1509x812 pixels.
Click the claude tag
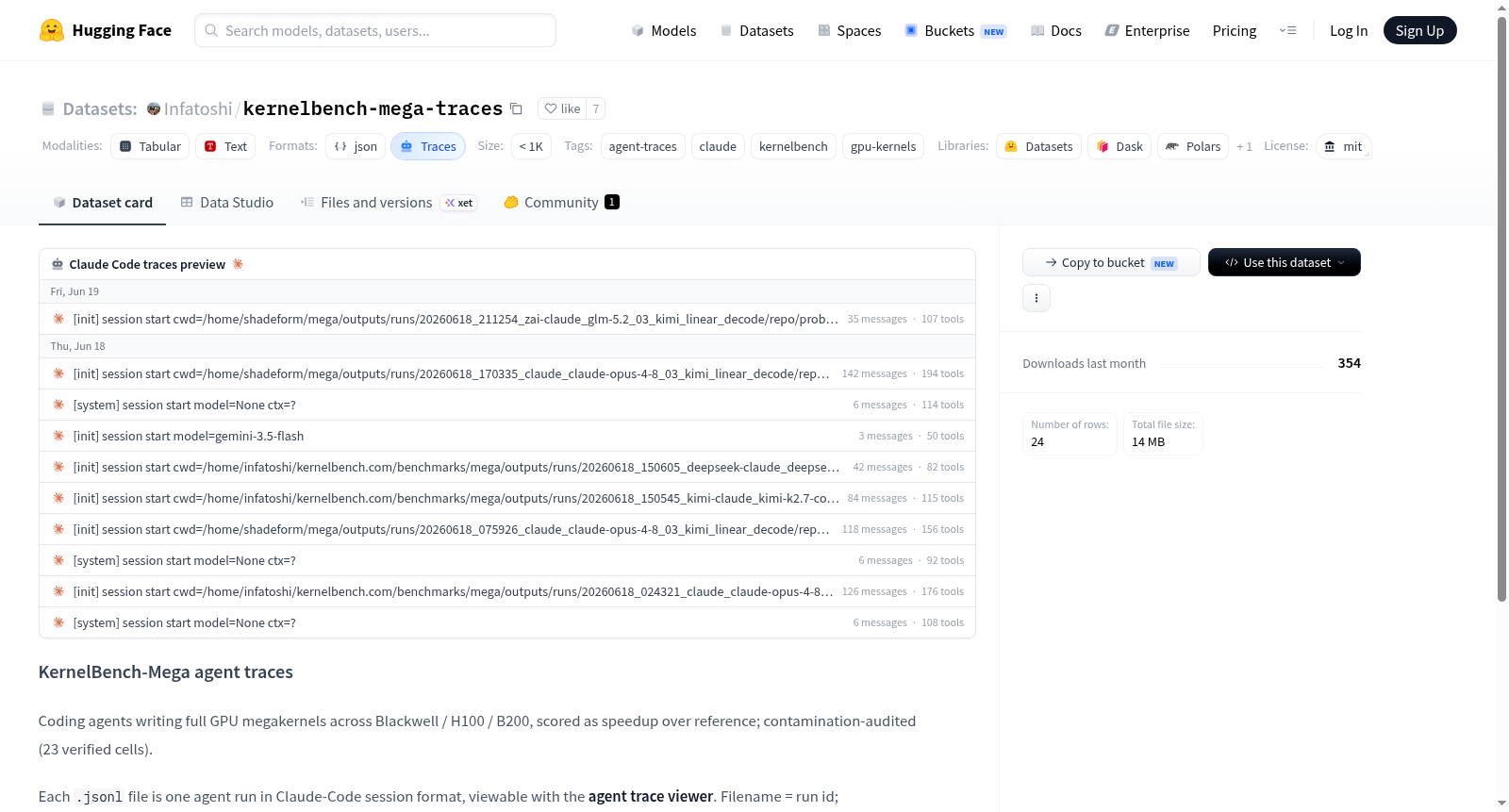[718, 146]
